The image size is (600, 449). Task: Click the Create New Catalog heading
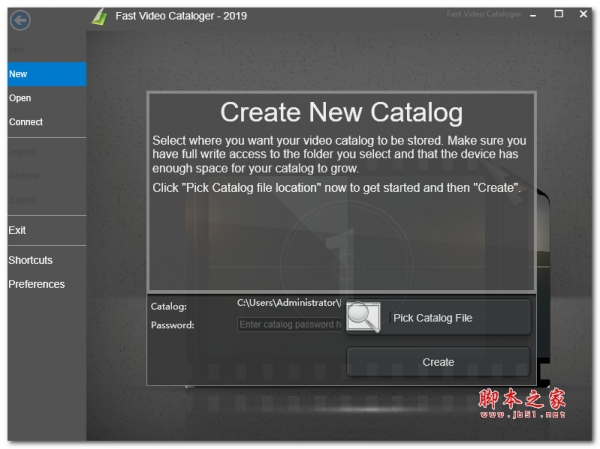click(341, 113)
